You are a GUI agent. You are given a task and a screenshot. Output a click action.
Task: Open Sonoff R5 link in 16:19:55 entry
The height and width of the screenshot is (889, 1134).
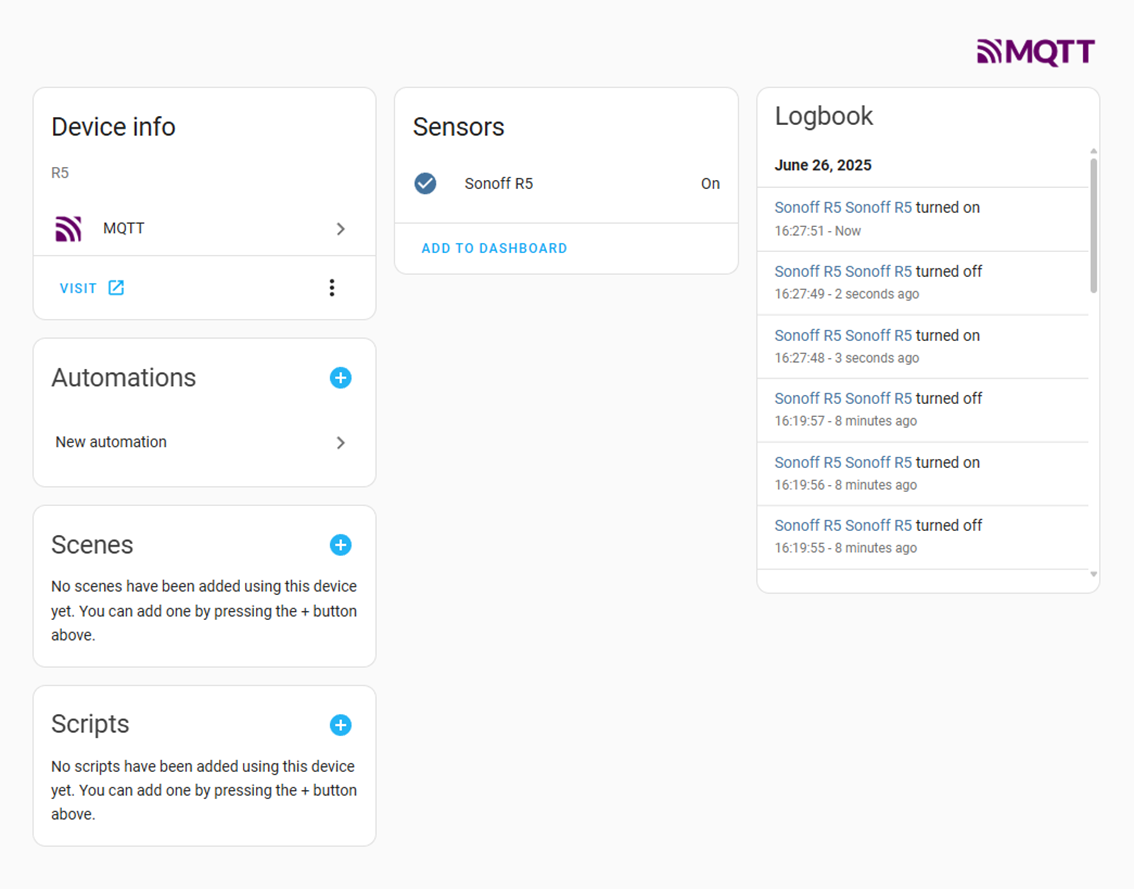(808, 525)
